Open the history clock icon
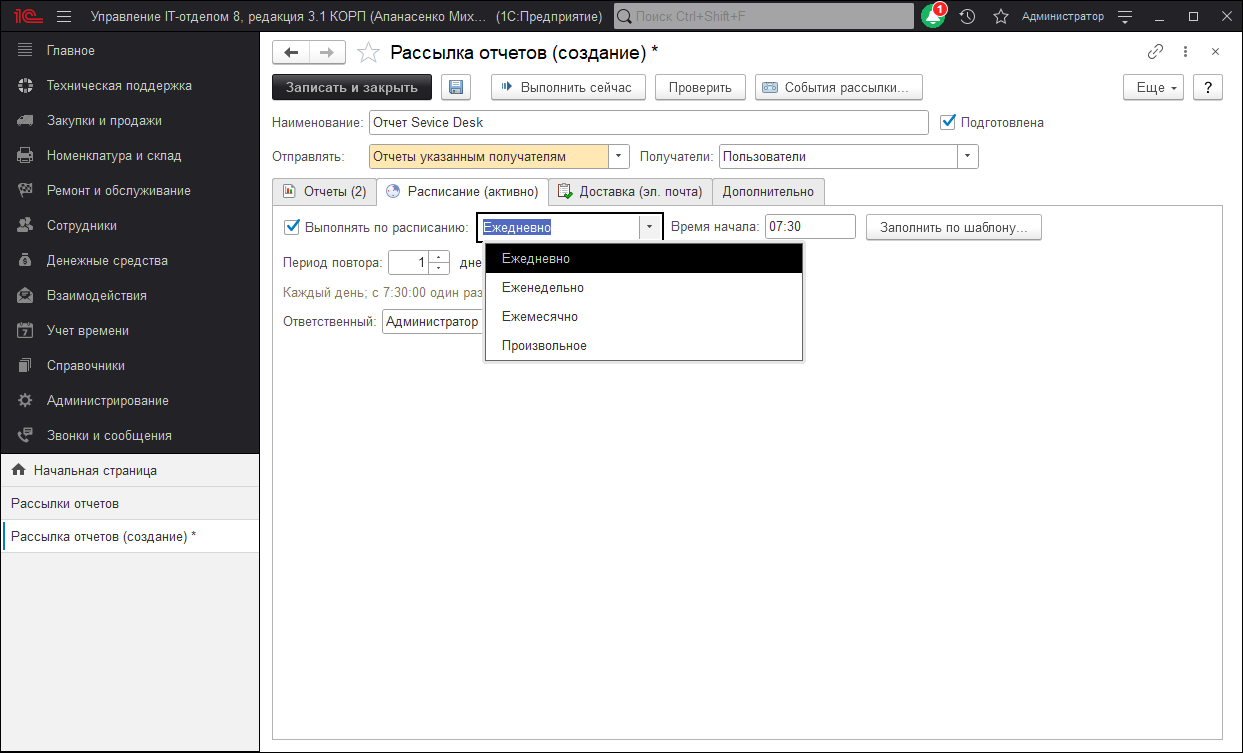The width and height of the screenshot is (1243, 753). [967, 17]
